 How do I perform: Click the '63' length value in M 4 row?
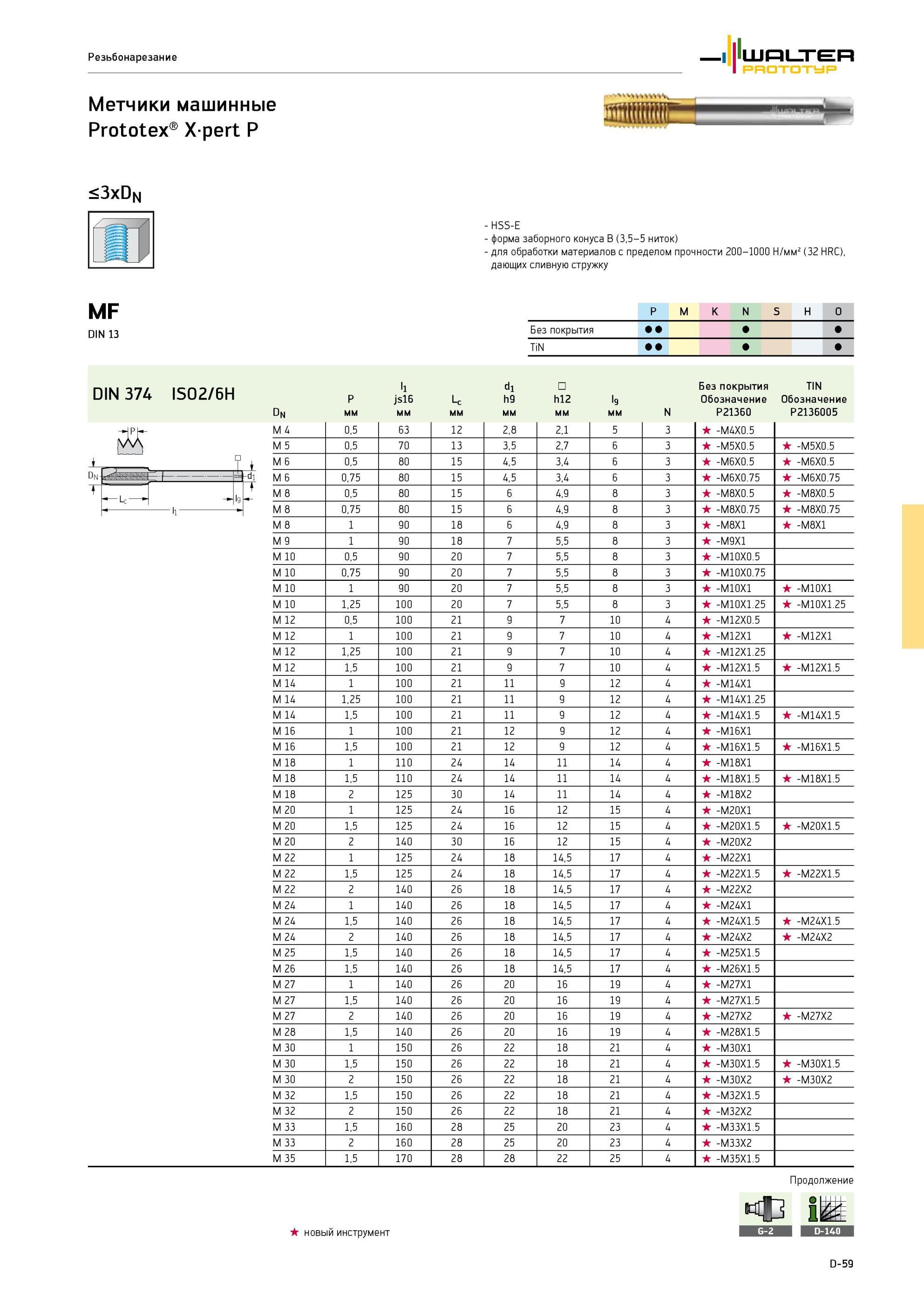coord(404,430)
